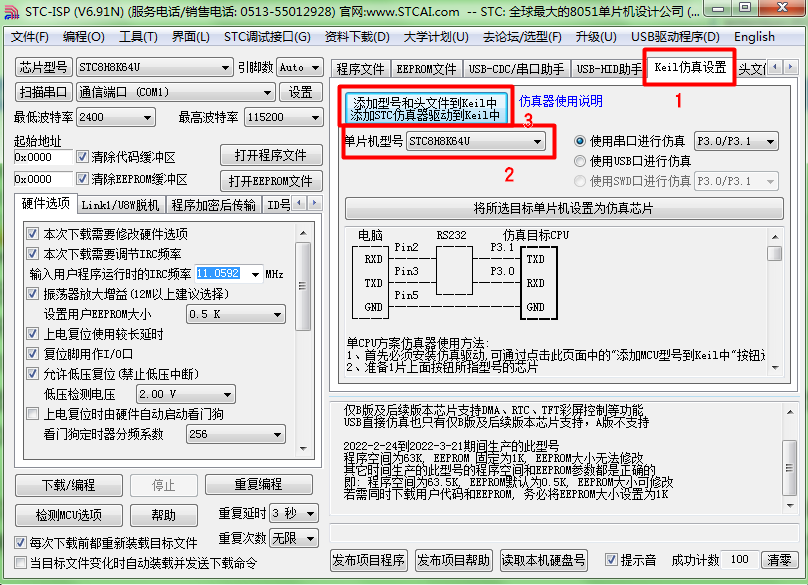
Task: Toggle 复位脚用作I/O口 checkbox
Action: click(32, 354)
